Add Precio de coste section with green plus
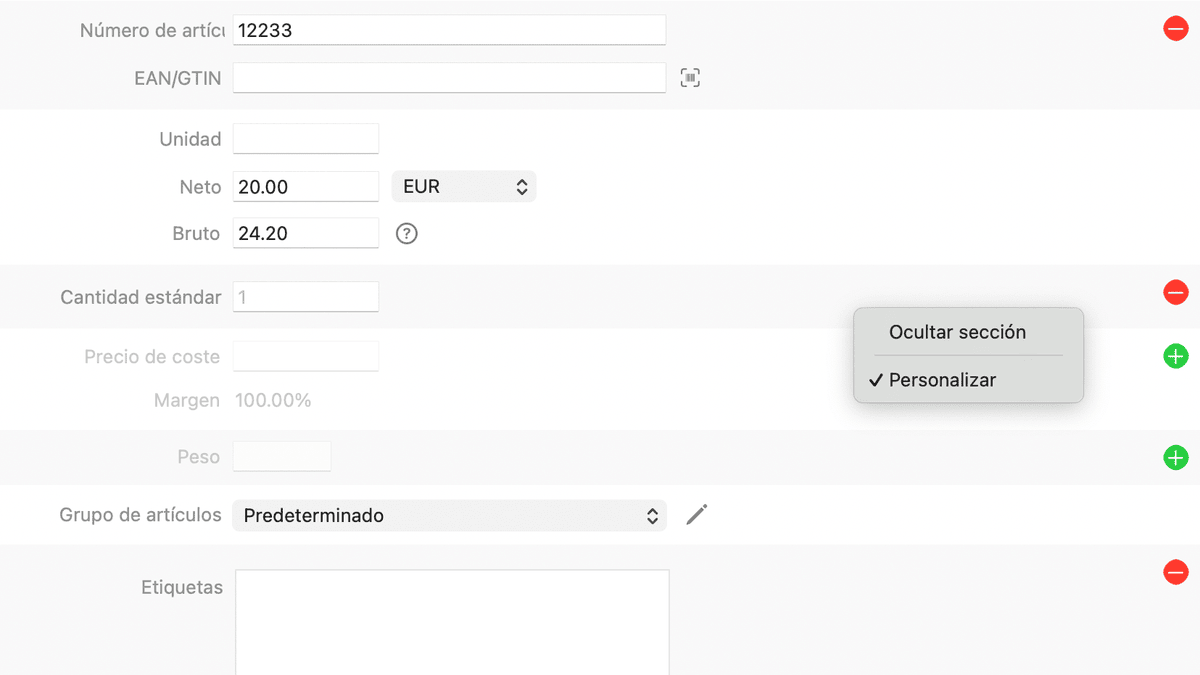The height and width of the screenshot is (675, 1200). pos(1175,356)
